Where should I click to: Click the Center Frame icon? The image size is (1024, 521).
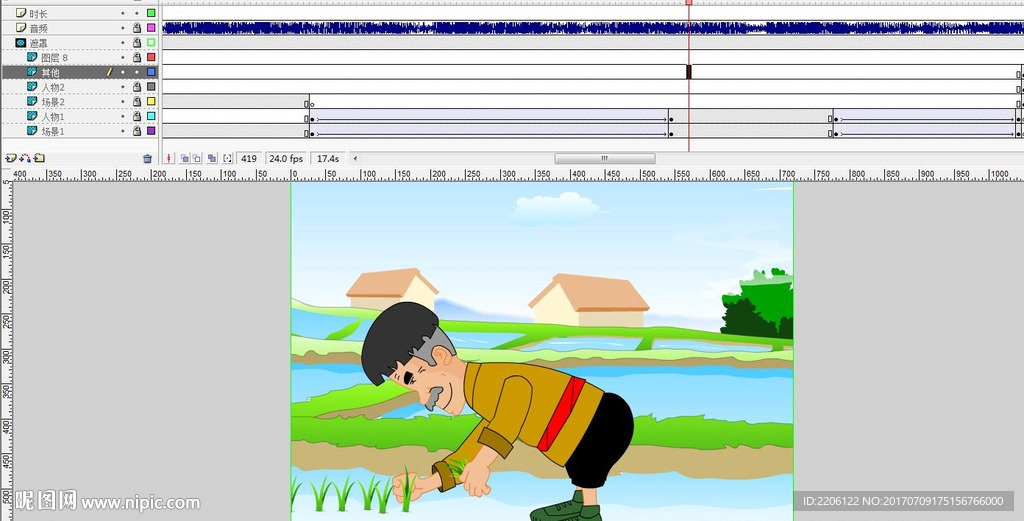(x=170, y=158)
